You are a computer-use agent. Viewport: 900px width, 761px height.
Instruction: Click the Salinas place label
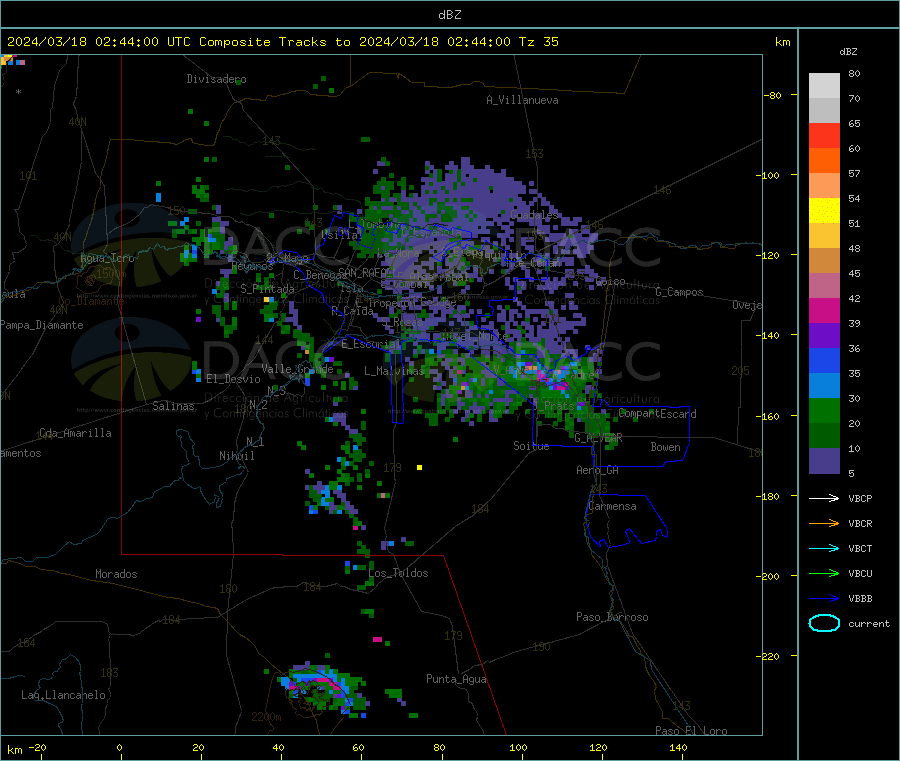coord(173,406)
